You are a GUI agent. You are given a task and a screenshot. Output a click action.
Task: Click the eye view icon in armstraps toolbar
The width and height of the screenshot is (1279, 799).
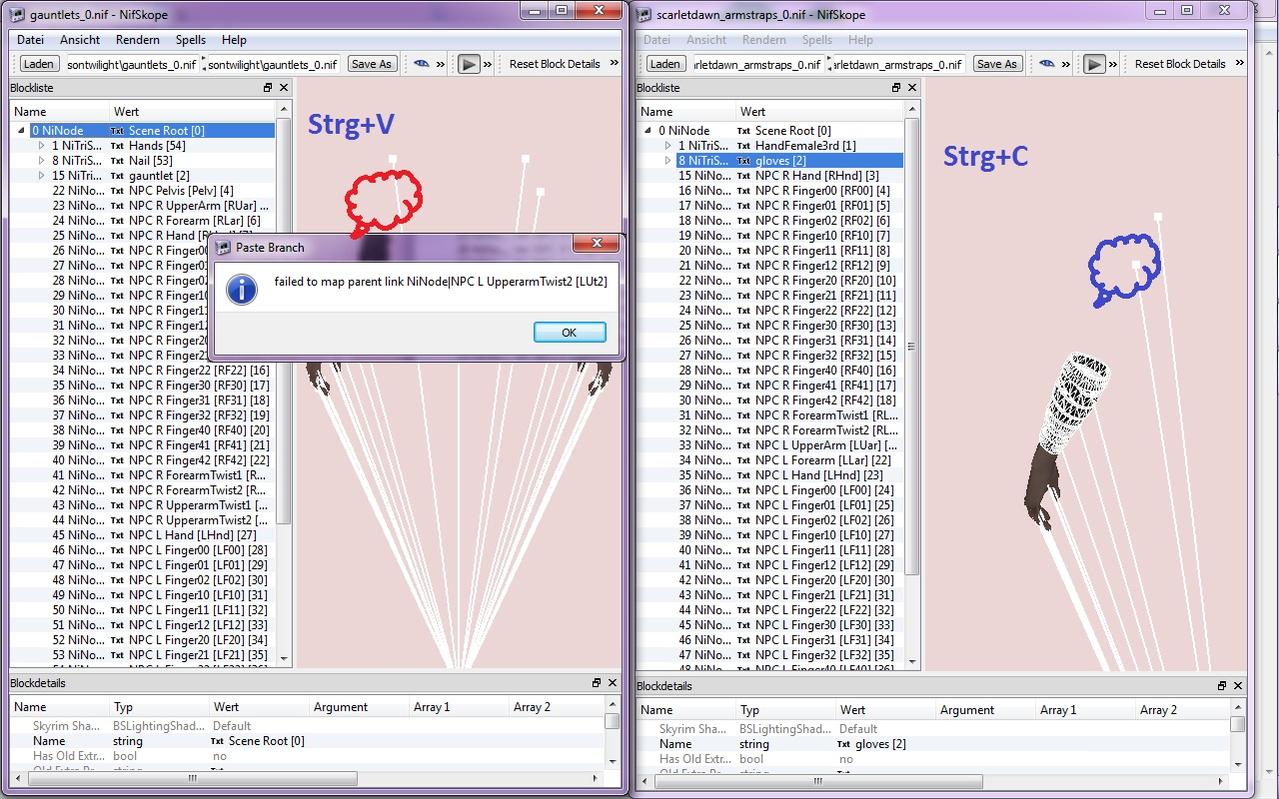1046,64
